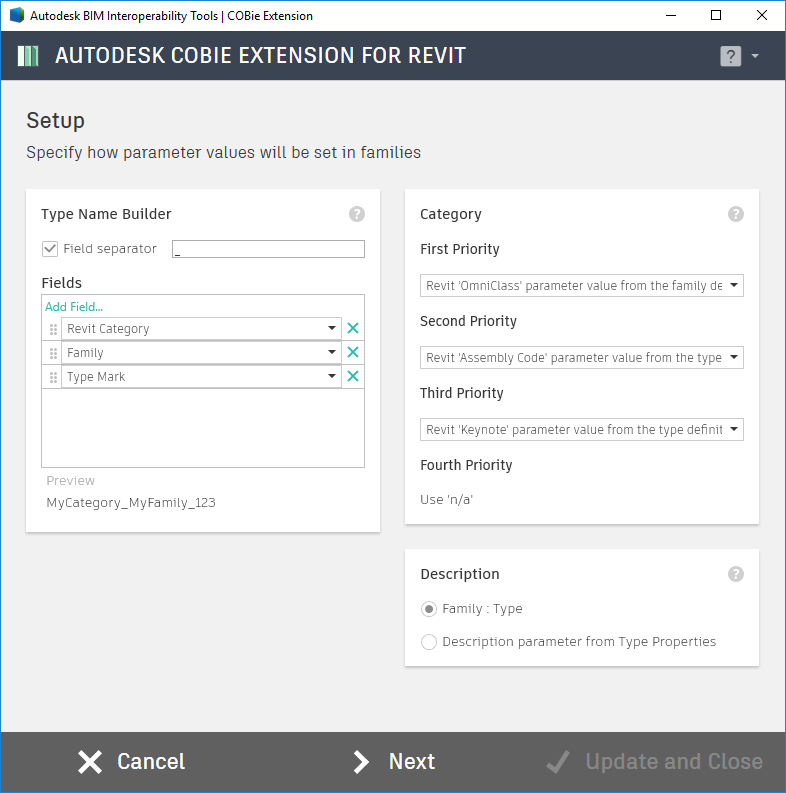
Task: Click the Use 'n/a' text
Action: [446, 500]
